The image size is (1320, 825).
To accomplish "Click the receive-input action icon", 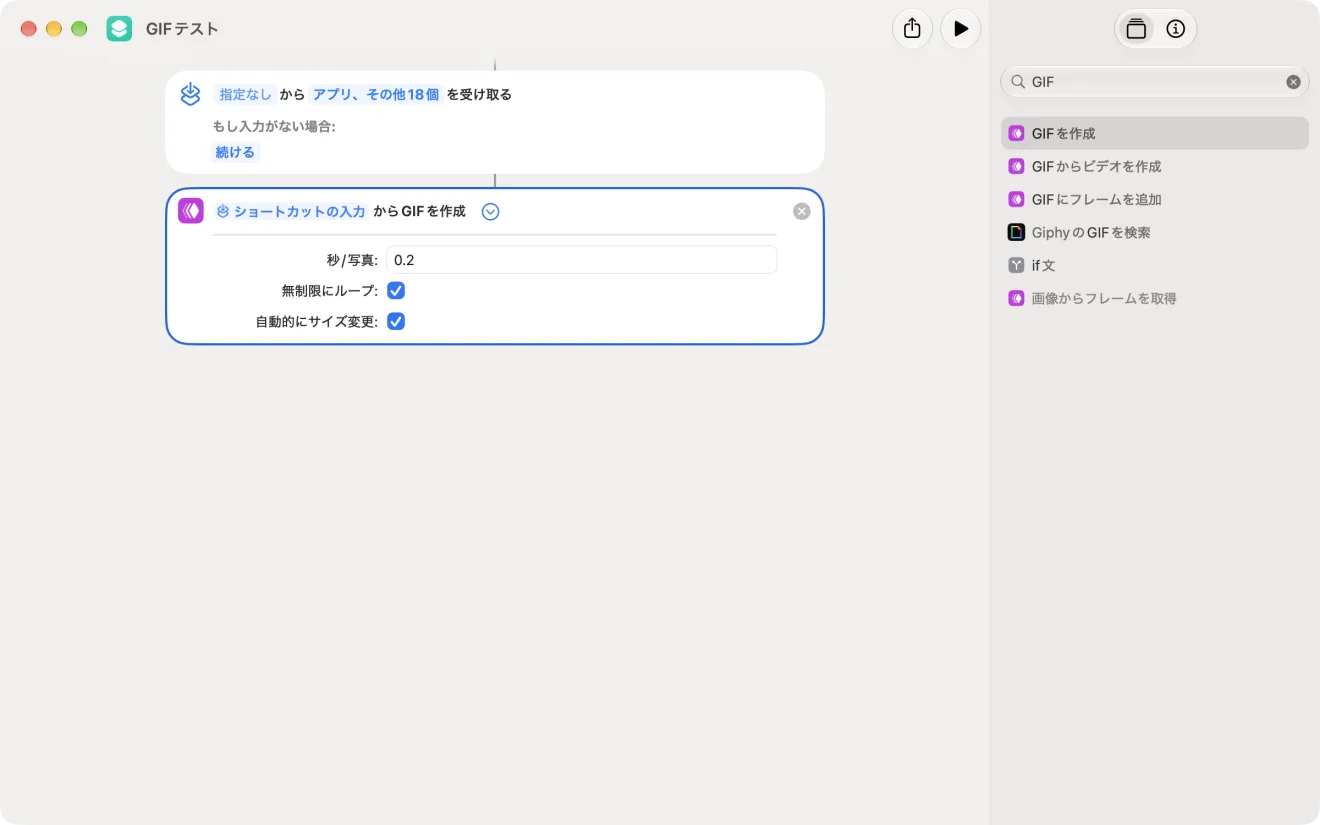I will tap(191, 95).
